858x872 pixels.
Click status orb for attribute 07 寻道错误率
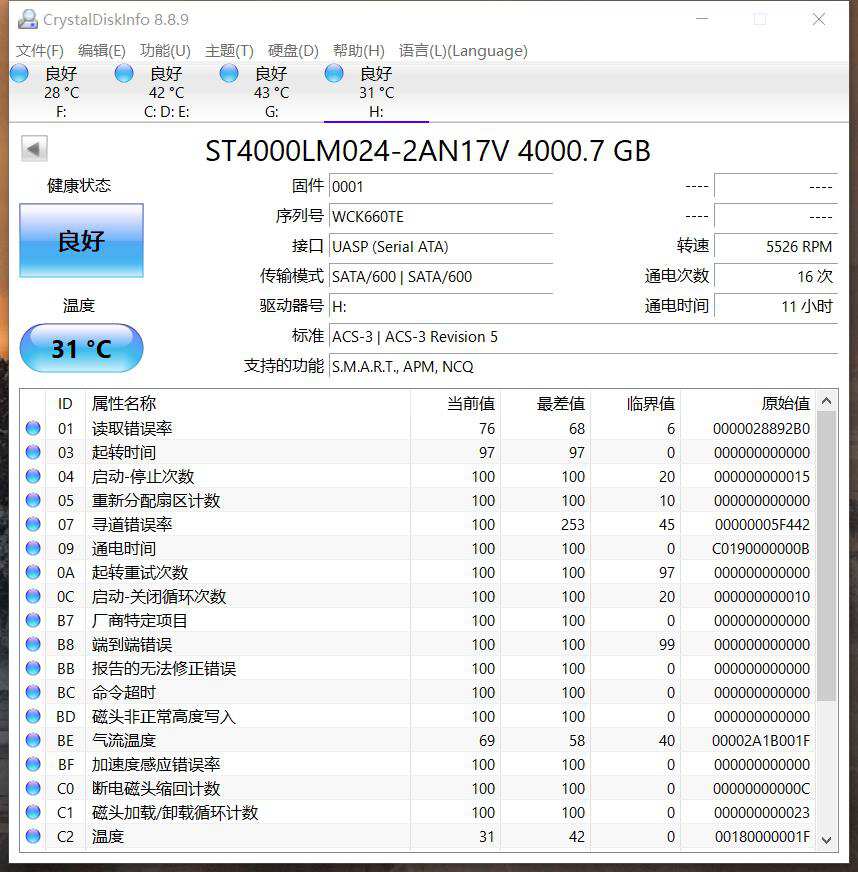click(33, 524)
